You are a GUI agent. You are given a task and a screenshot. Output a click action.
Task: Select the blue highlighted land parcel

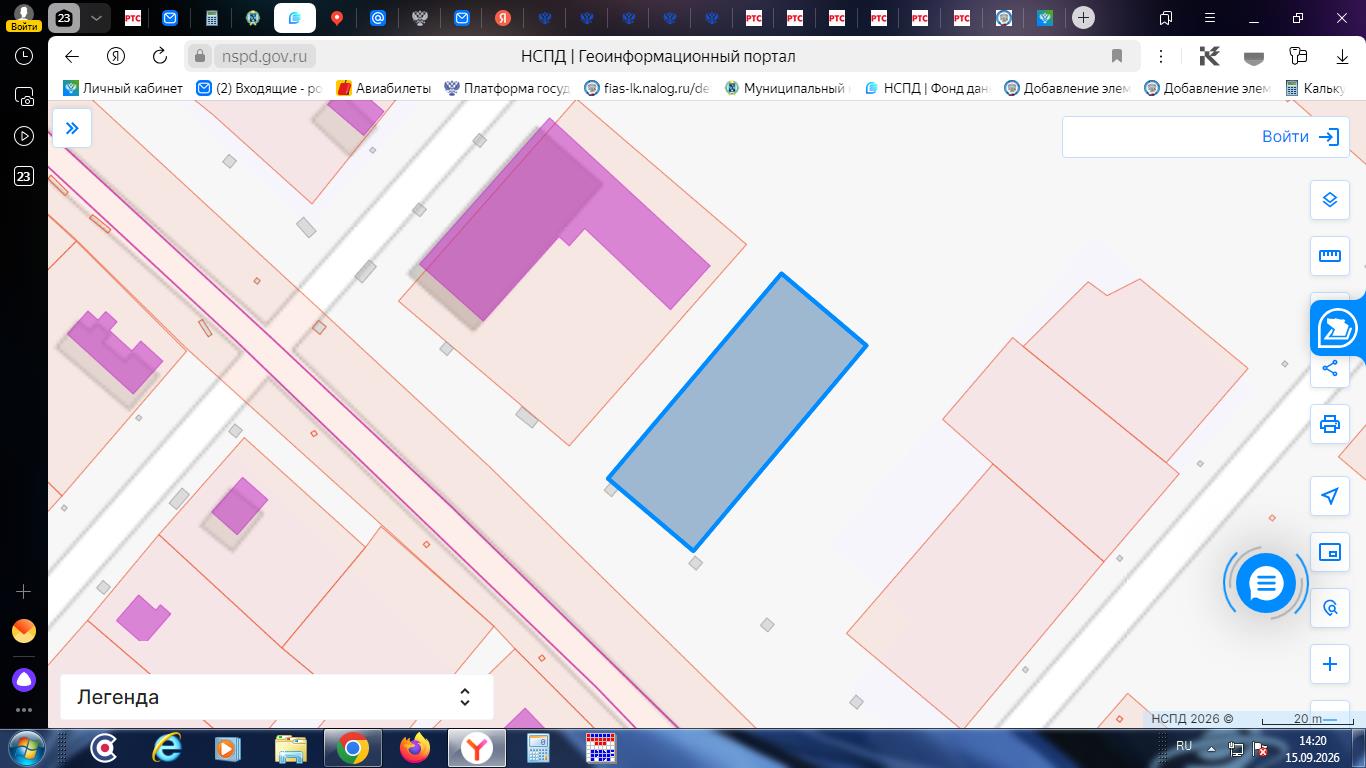(737, 412)
